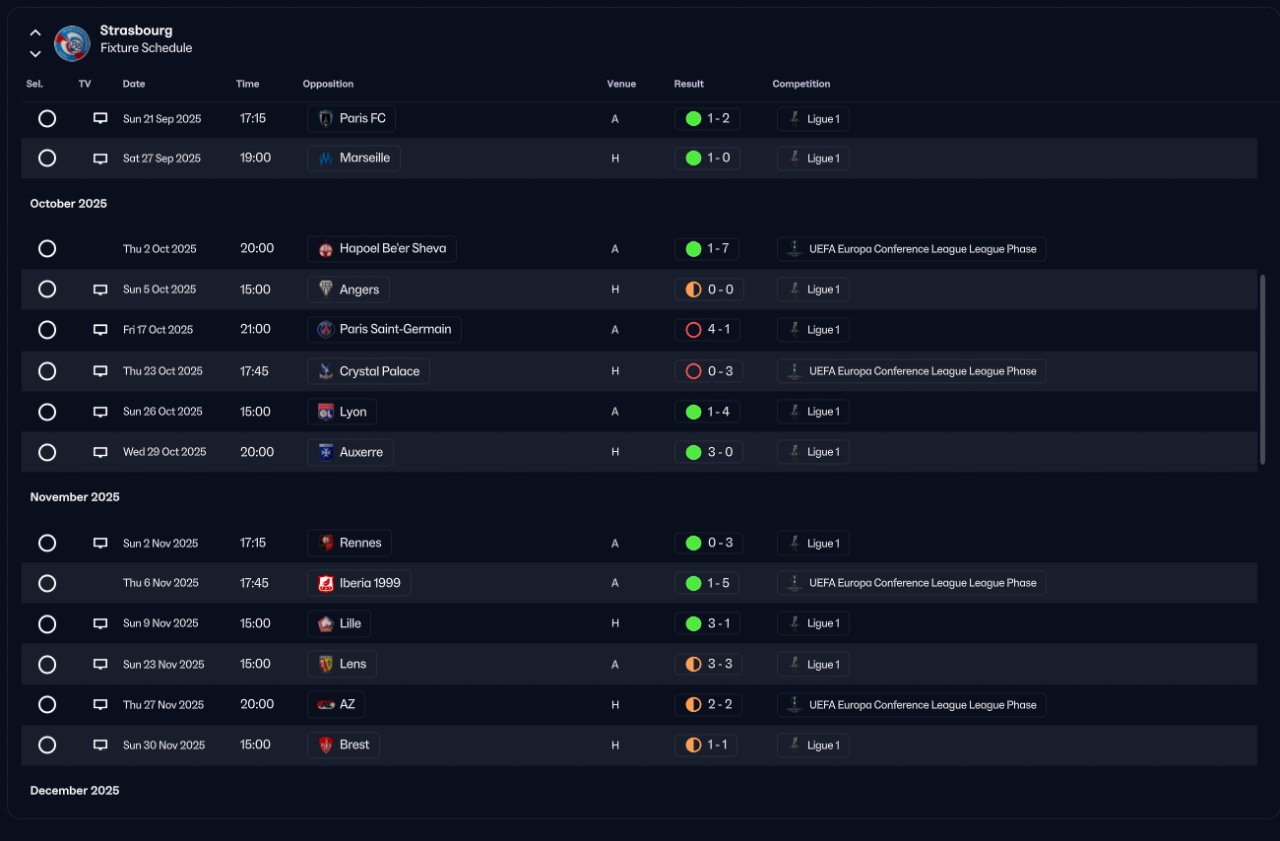Go to next team with down chevron
The width and height of the screenshot is (1280, 841).
pyautogui.click(x=35, y=54)
